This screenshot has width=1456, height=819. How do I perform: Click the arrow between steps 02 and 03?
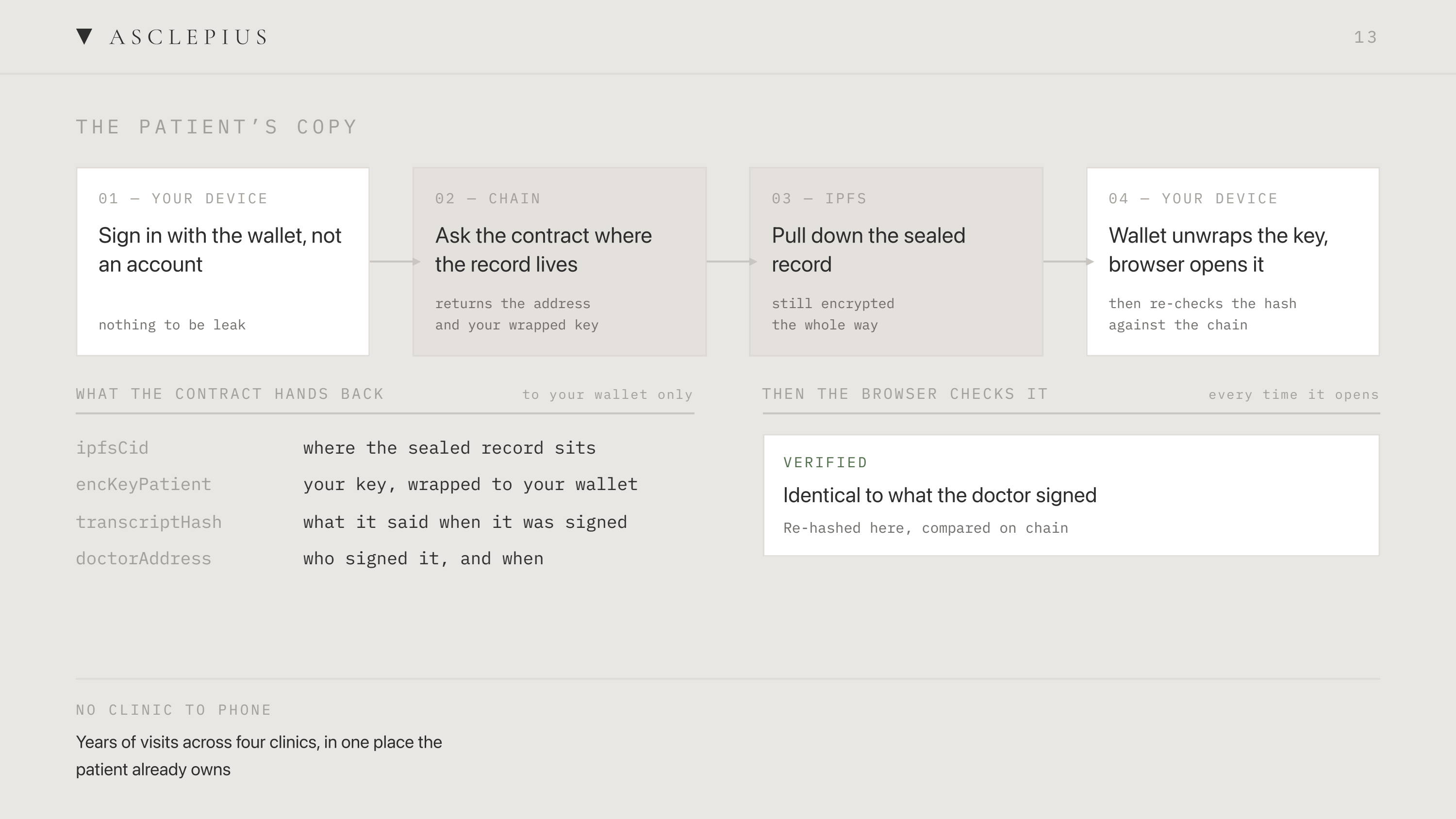pyautogui.click(x=731, y=262)
